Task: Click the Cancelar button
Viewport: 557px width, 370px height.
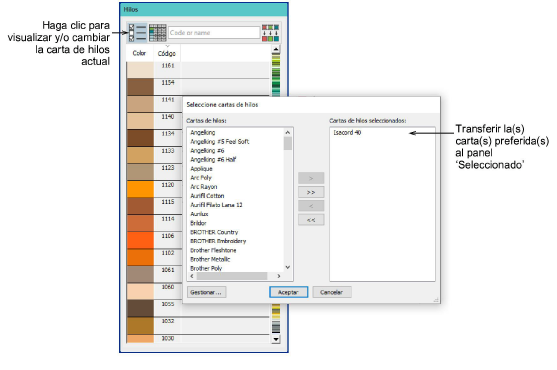Action: pyautogui.click(x=332, y=292)
